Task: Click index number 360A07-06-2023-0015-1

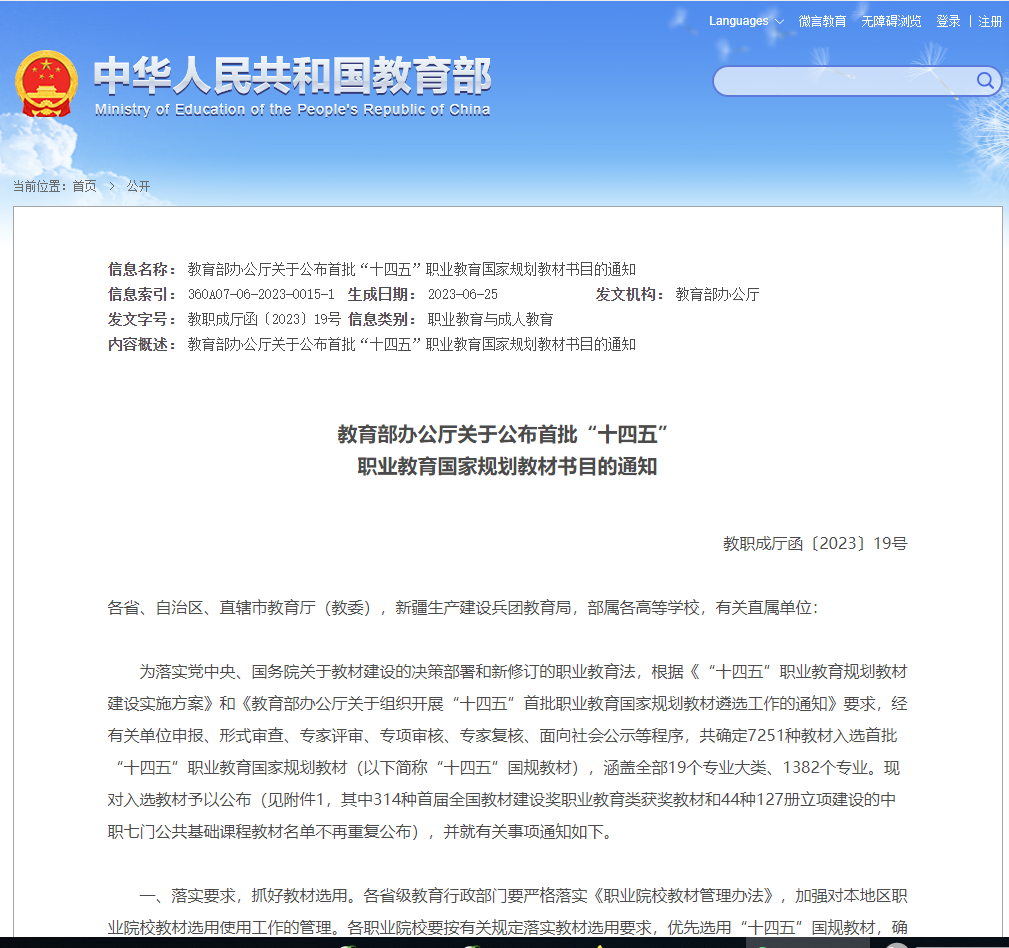Action: click(x=261, y=294)
